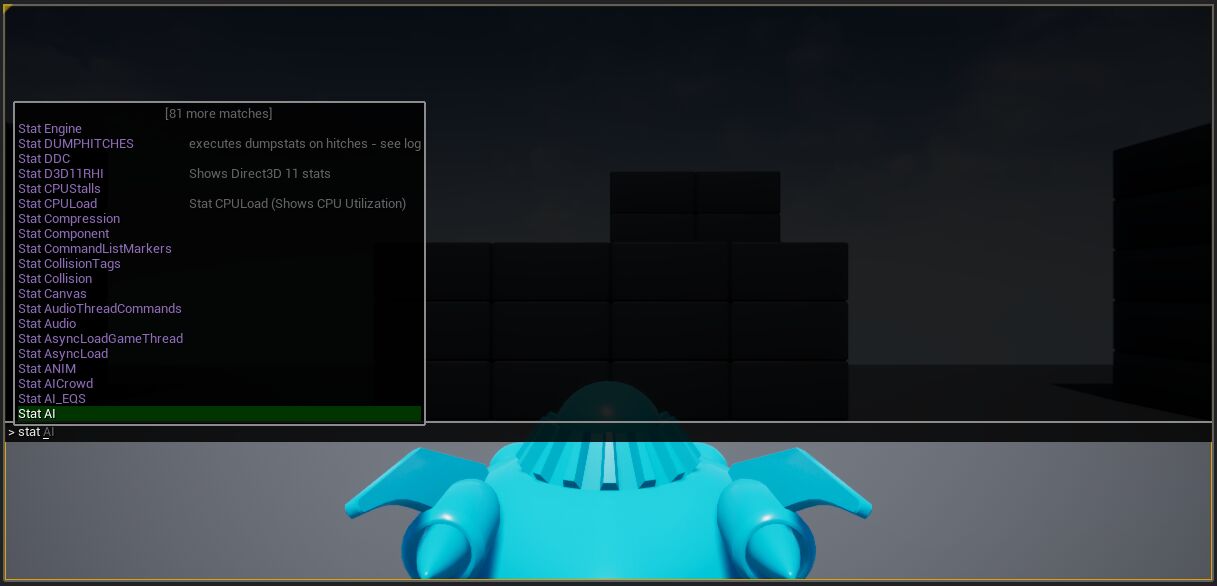Select the Stat CommandListMarkers entry
This screenshot has width=1217, height=586.
coord(94,248)
